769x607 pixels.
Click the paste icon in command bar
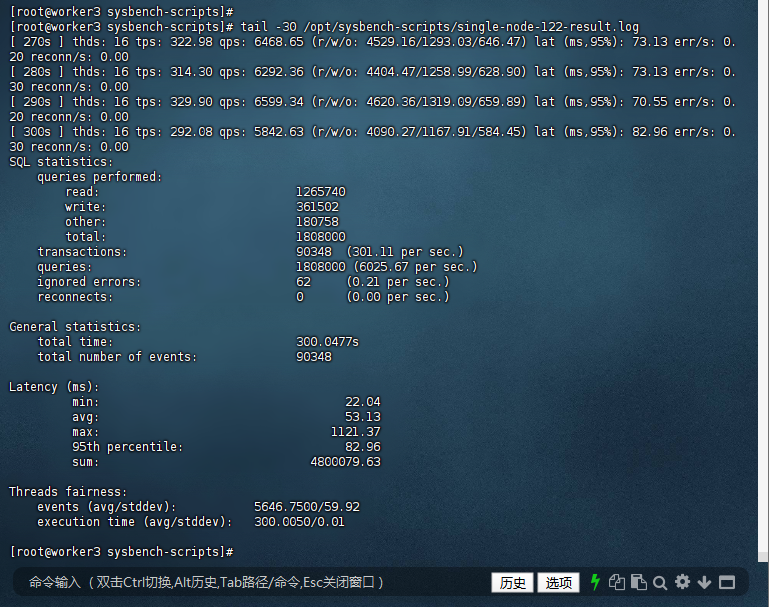click(638, 582)
